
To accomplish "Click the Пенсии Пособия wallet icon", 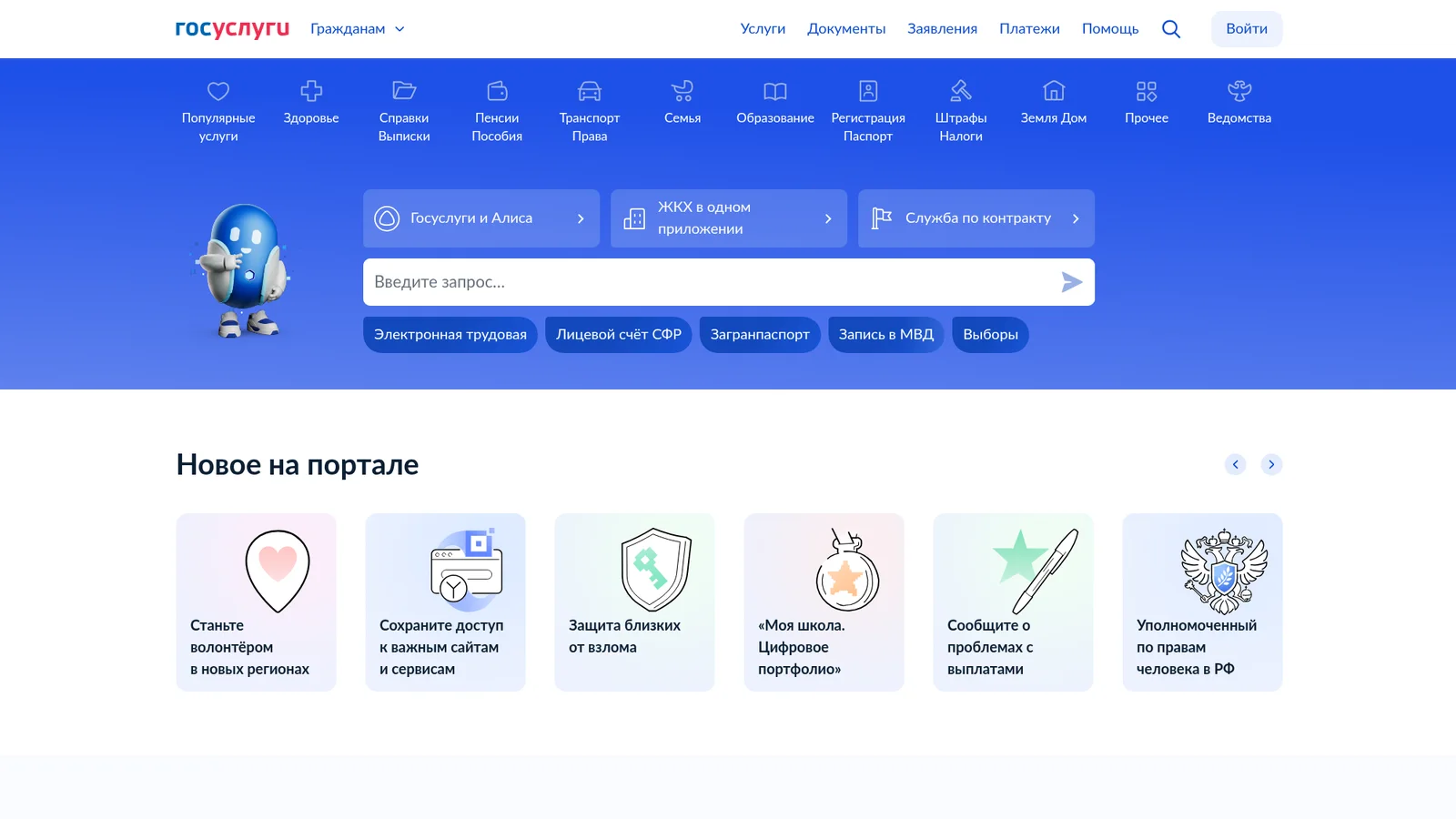I will [x=497, y=91].
